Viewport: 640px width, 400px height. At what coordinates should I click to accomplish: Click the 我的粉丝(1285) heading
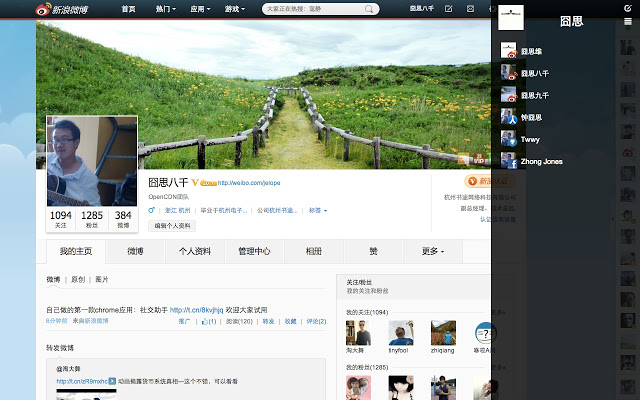pyautogui.click(x=367, y=367)
